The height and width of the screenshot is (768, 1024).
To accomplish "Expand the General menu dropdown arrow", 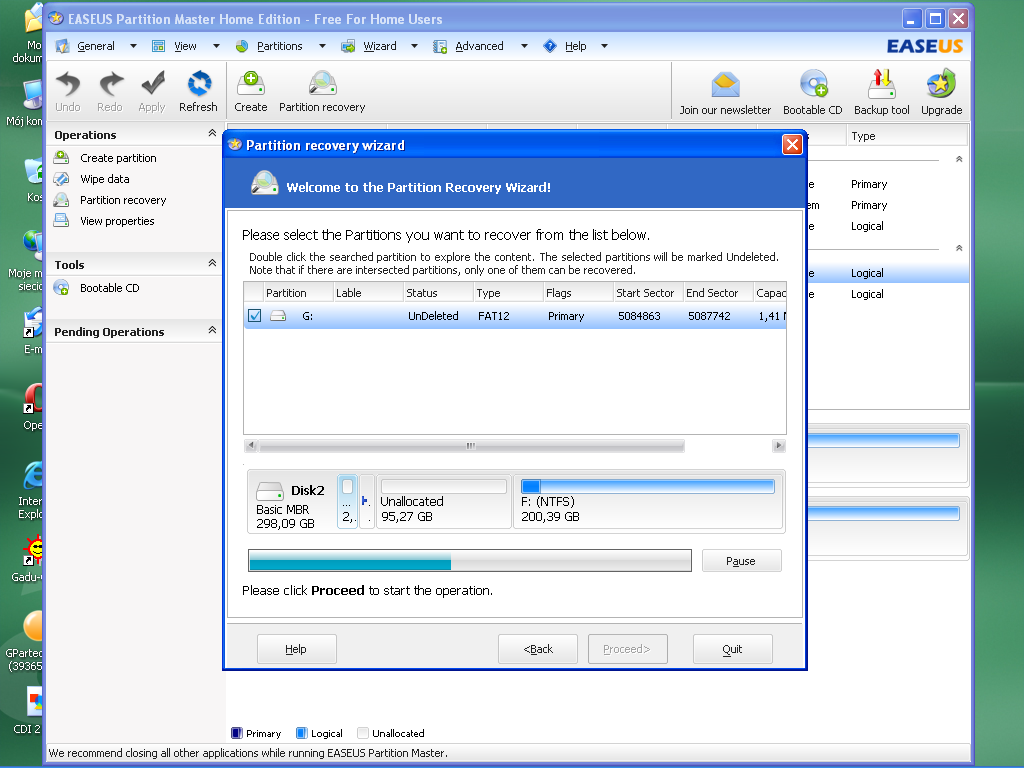I will click(x=133, y=46).
